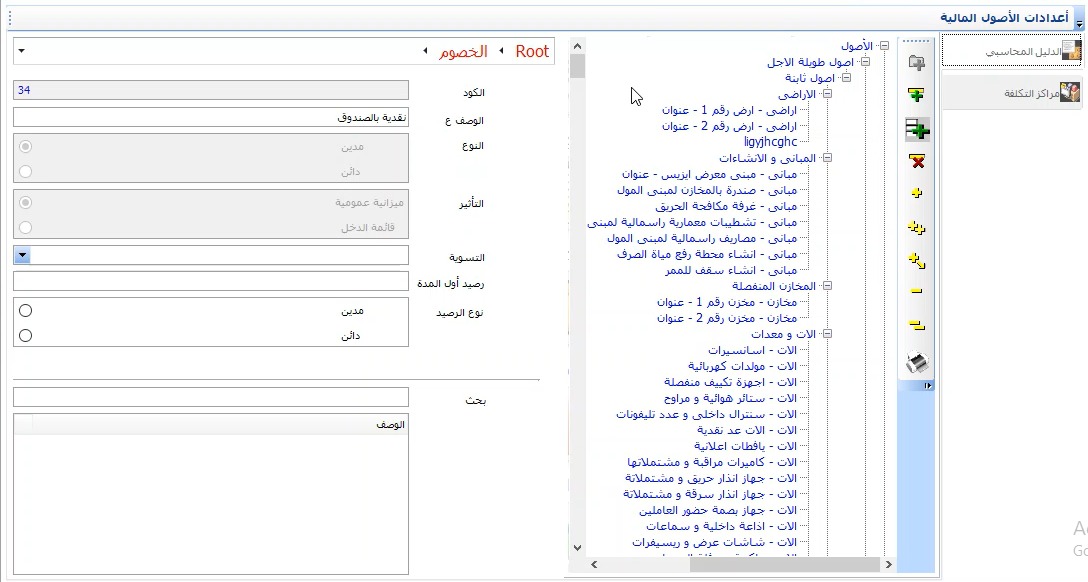Select دائن radio under نوع الرصيد

pyautogui.click(x=26, y=335)
